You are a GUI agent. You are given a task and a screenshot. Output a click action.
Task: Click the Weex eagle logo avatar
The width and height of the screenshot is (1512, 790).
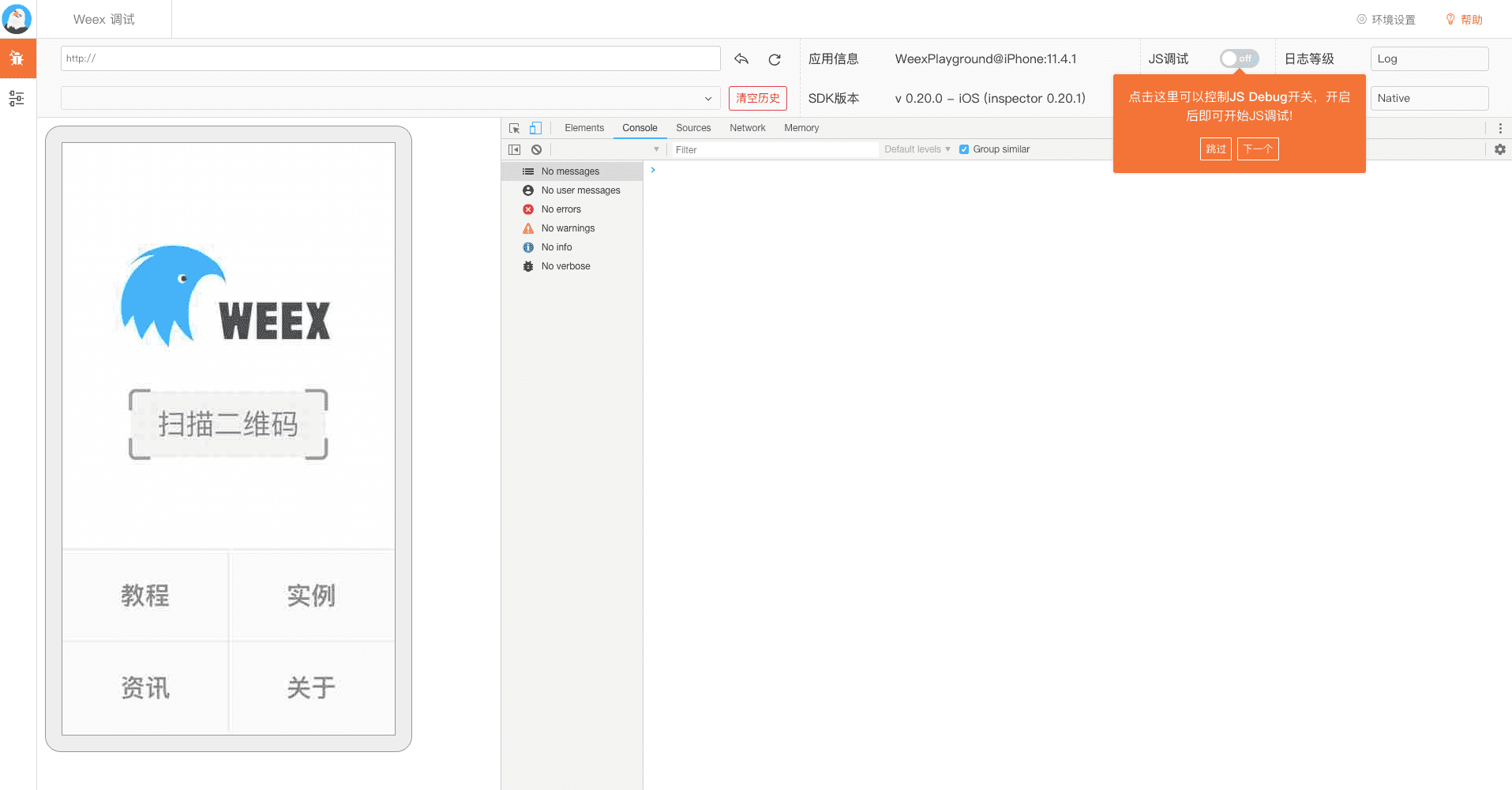point(17,19)
